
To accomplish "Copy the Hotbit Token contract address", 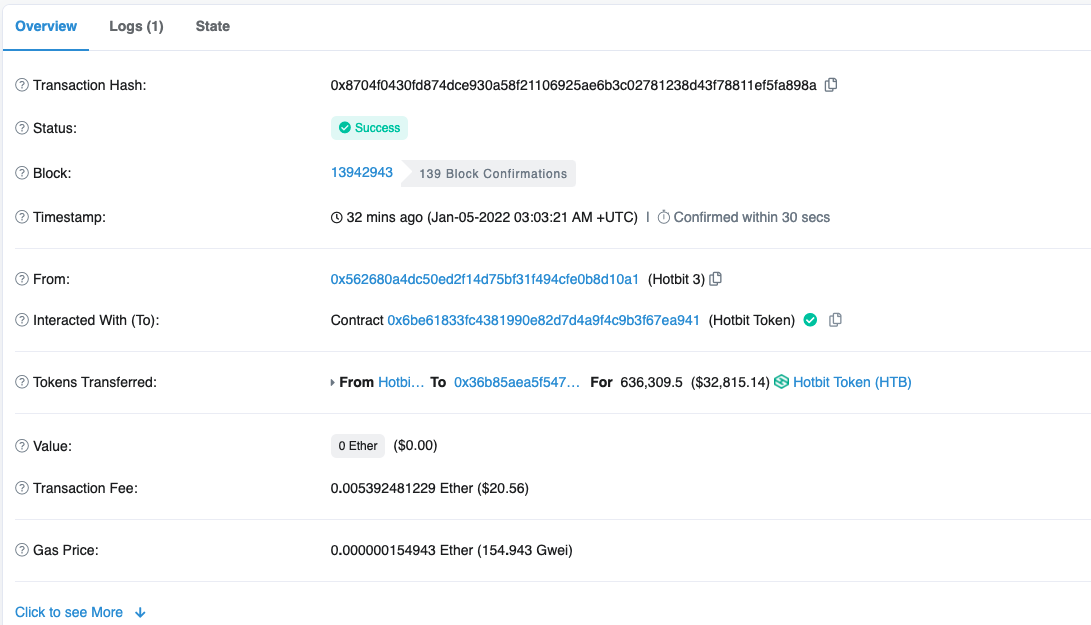I will pyautogui.click(x=835, y=320).
